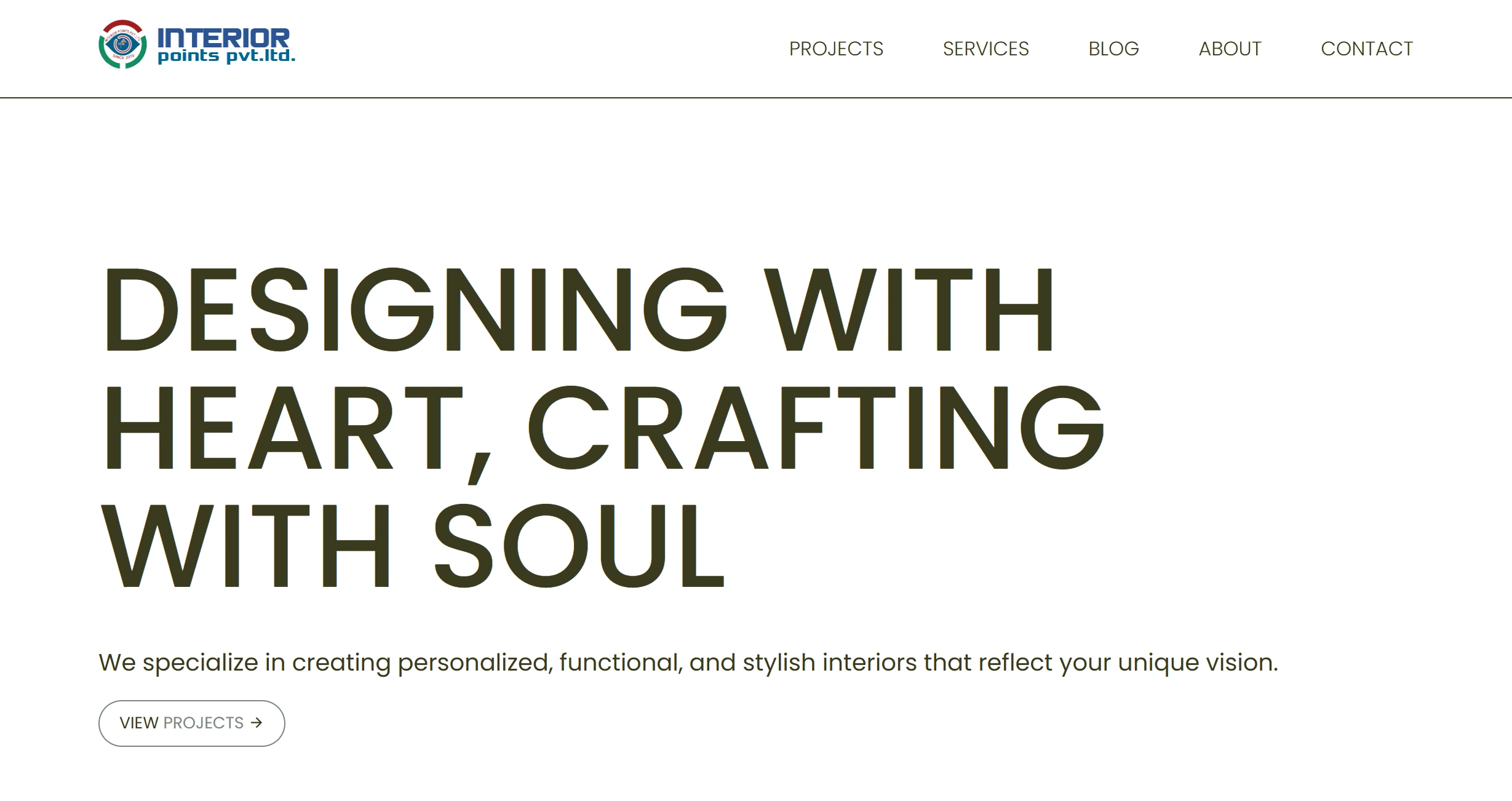Click the 'points pvt.ltd.' logo text
The image size is (1512, 801).
coord(226,57)
